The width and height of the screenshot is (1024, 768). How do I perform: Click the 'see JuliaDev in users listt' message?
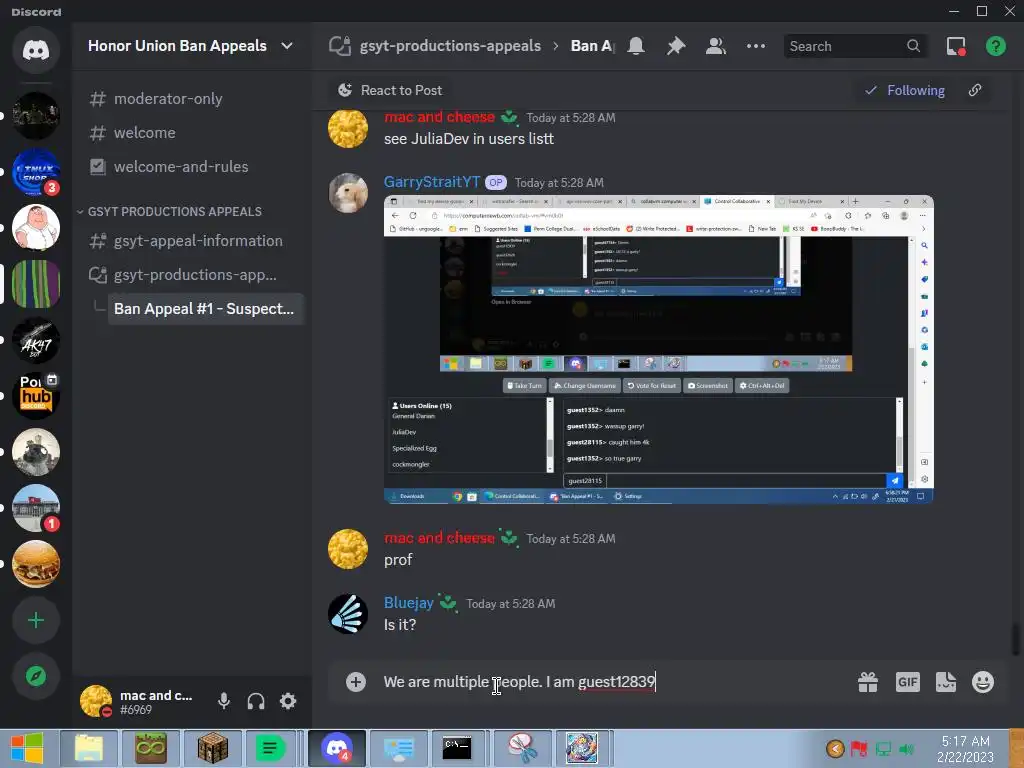click(469, 139)
